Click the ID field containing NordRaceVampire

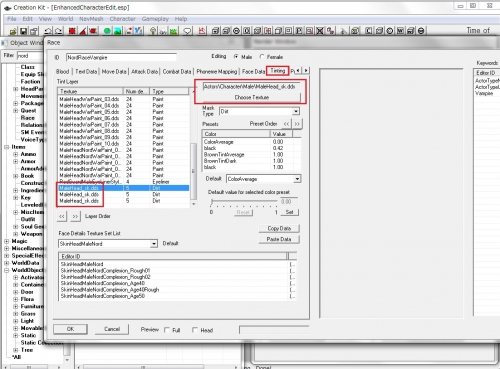point(121,57)
